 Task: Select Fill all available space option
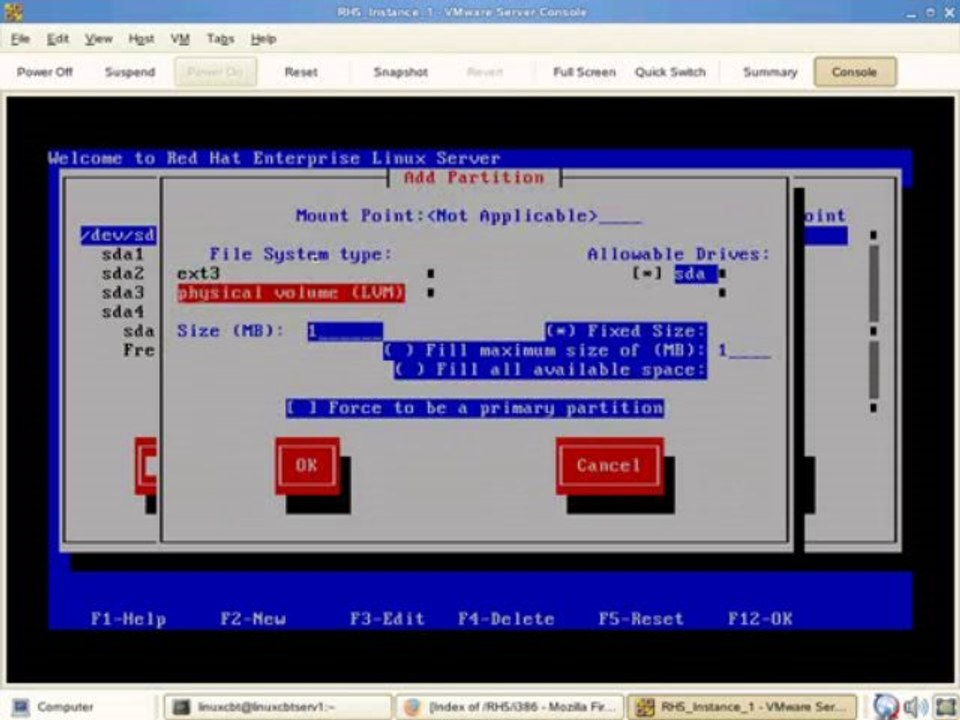[x=550, y=370]
